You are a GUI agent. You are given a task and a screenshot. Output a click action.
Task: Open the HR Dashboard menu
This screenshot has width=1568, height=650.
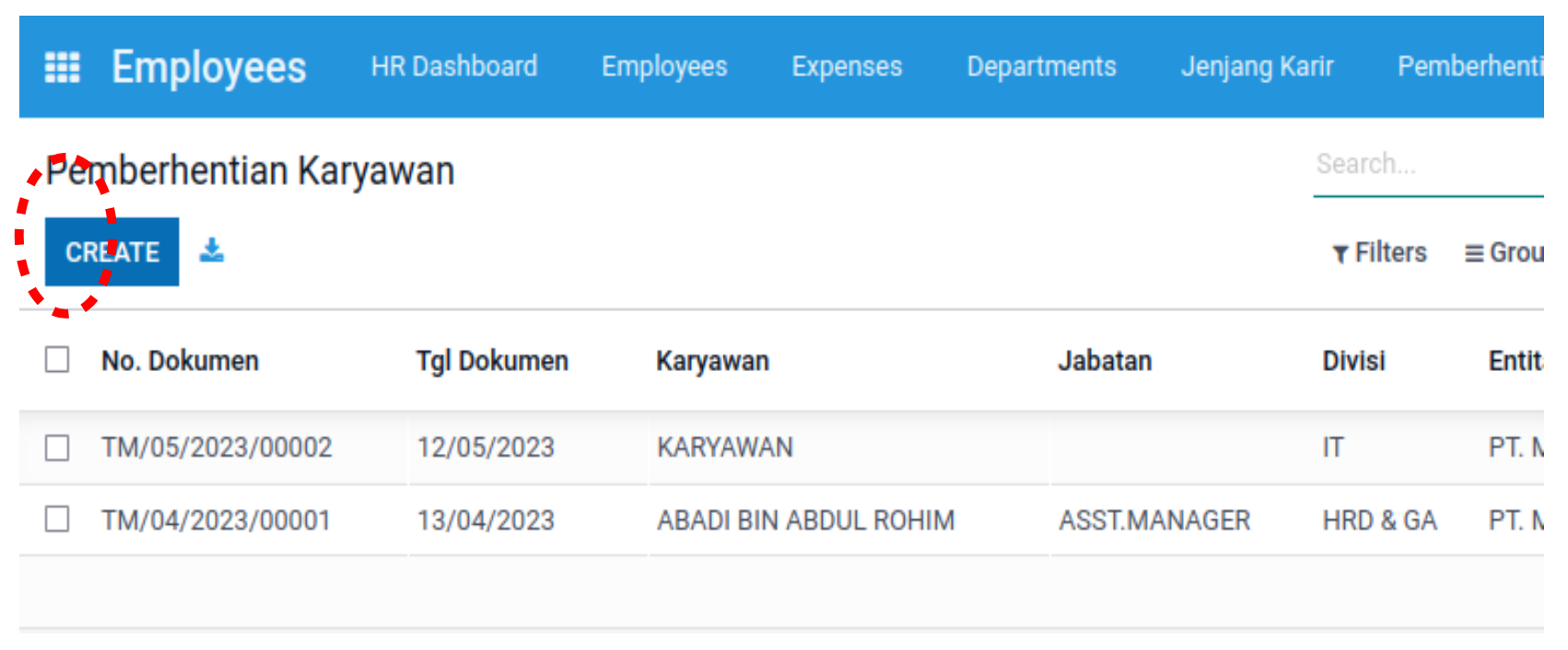(454, 66)
